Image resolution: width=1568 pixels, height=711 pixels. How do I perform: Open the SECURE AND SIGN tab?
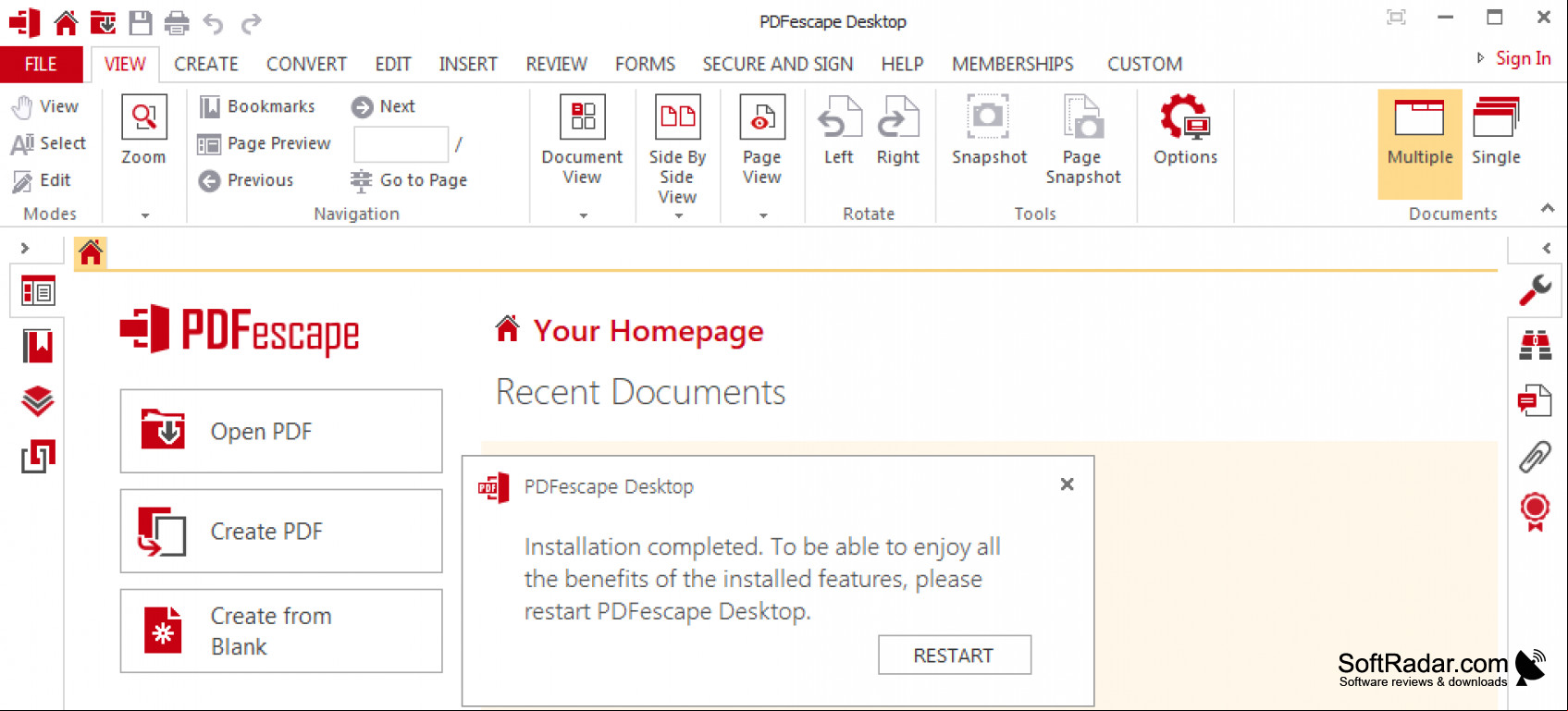coord(778,64)
